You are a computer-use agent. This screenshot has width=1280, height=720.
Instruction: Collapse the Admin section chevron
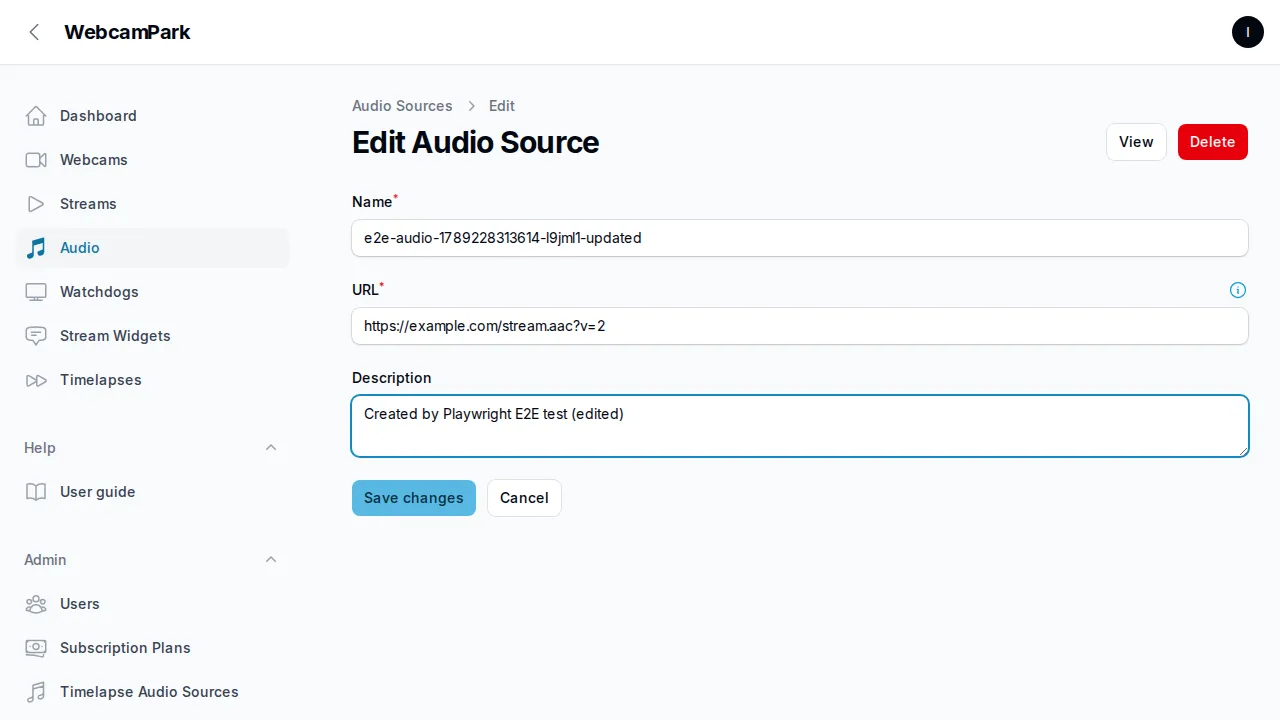point(271,560)
